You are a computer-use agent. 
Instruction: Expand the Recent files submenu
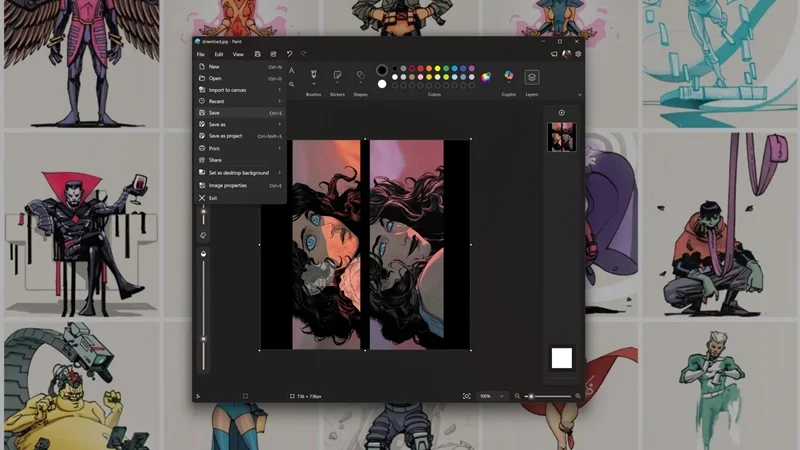tap(240, 101)
